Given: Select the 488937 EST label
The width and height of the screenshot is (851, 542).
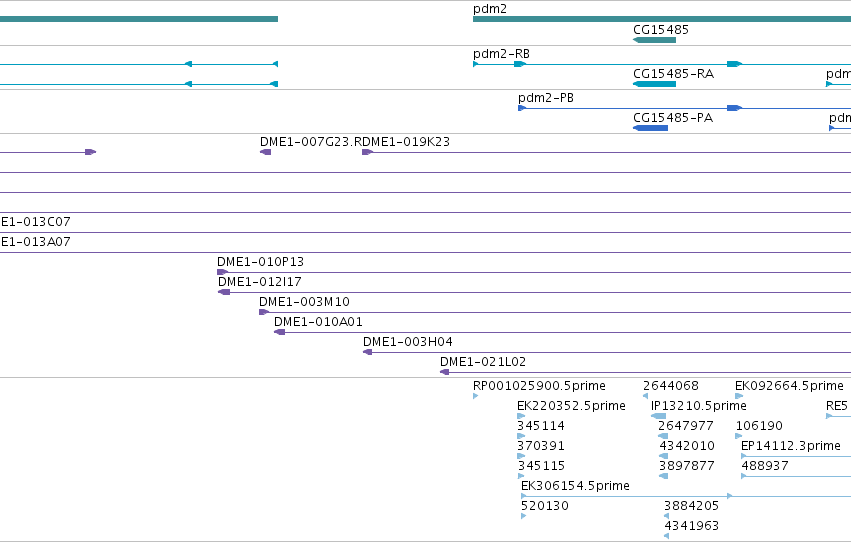Looking at the screenshot, I should click(x=765, y=466).
